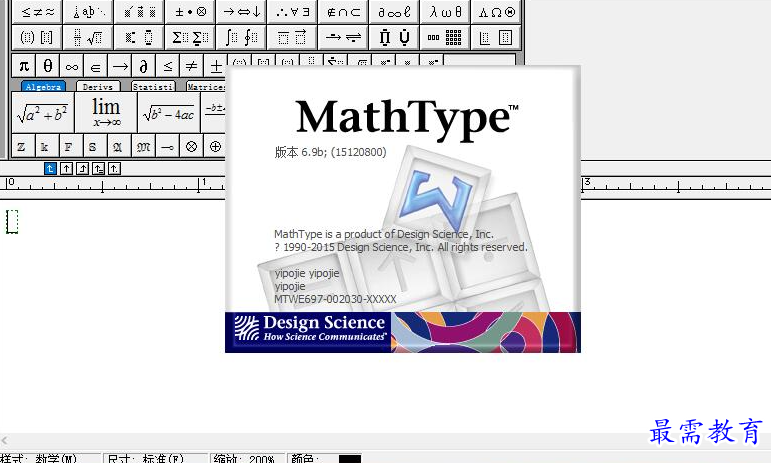Insert the infinity symbol
The width and height of the screenshot is (771, 463).
[72, 66]
